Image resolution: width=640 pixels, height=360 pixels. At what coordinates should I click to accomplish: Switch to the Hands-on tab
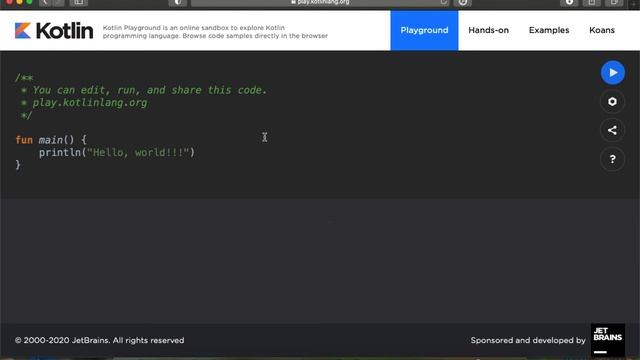point(489,31)
